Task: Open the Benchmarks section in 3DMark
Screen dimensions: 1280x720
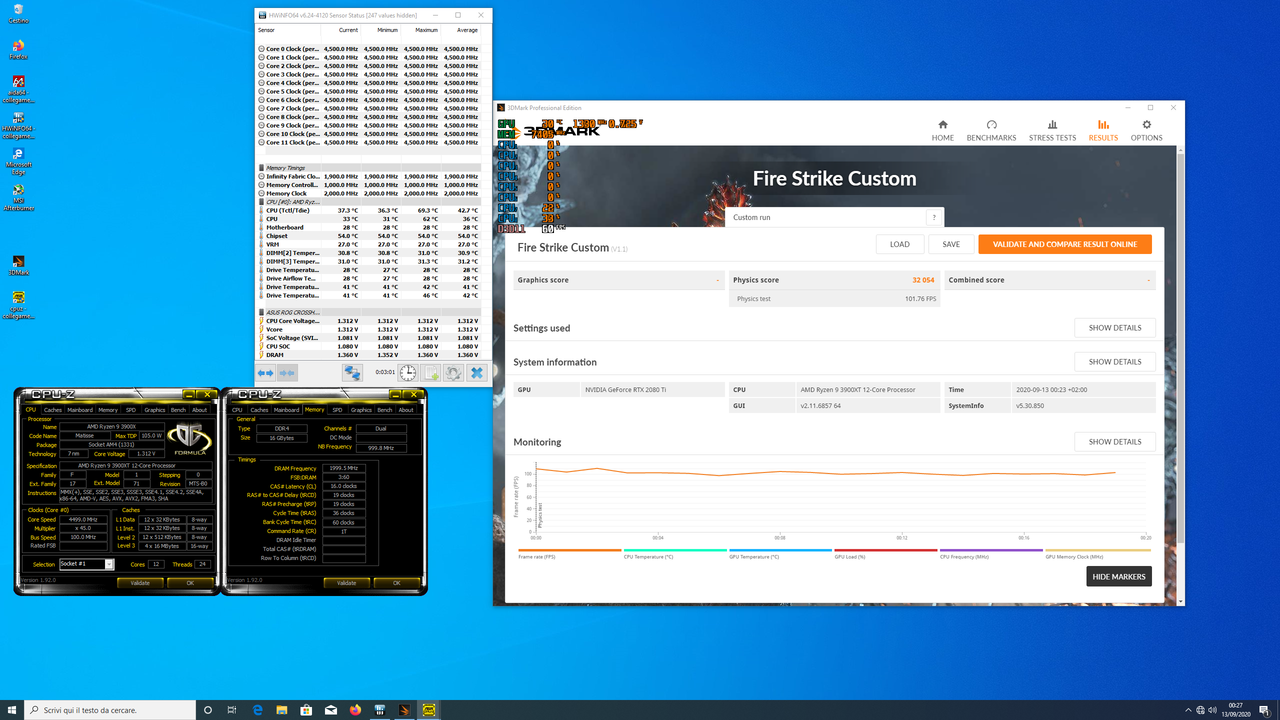Action: (x=991, y=131)
